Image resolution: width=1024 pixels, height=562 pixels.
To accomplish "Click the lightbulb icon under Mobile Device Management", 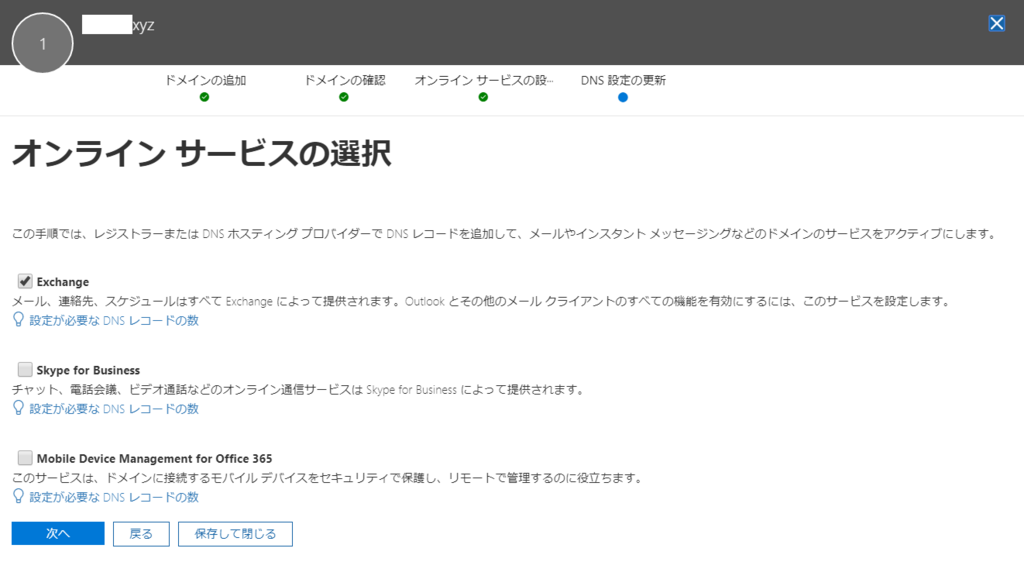I will [x=18, y=496].
